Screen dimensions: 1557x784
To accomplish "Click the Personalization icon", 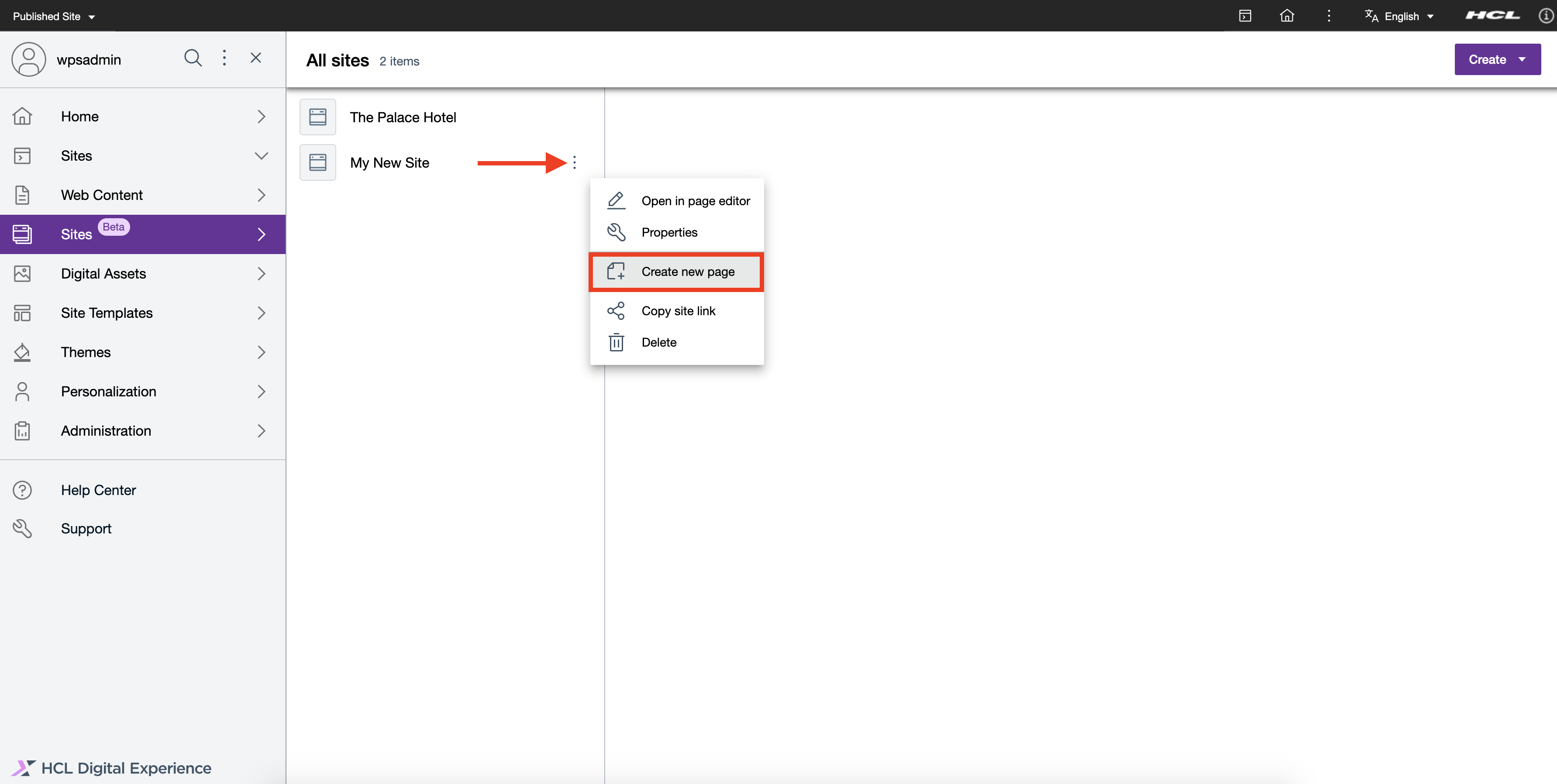I will click(22, 391).
